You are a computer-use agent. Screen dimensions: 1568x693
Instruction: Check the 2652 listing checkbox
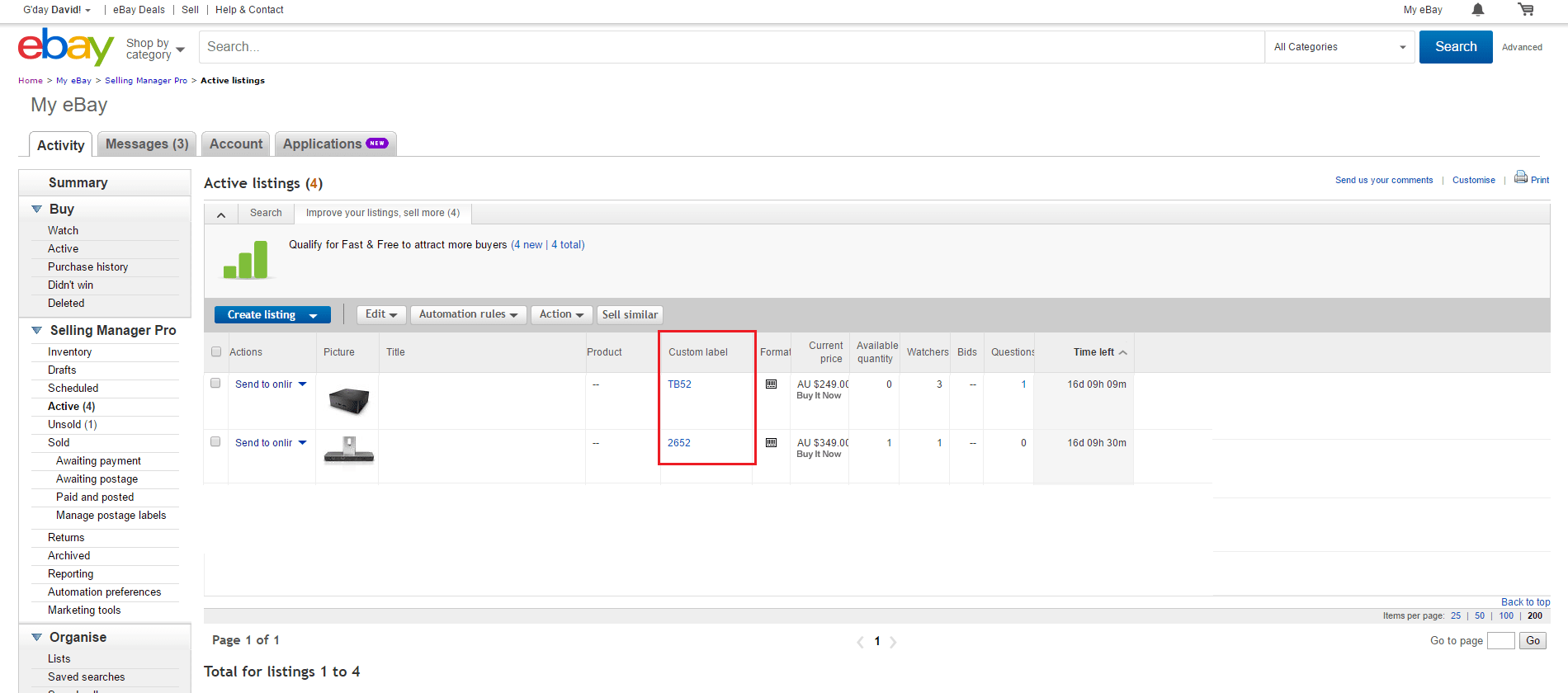215,441
